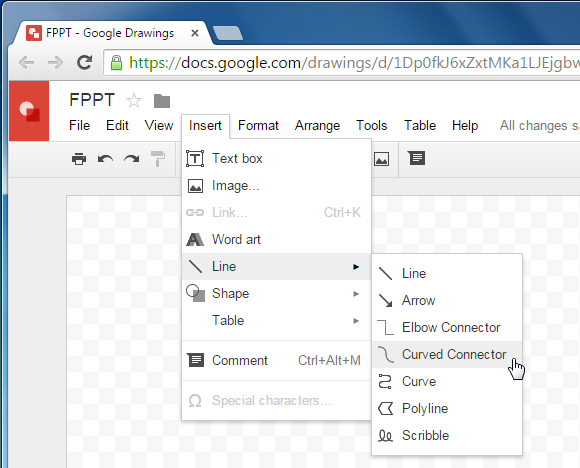Expand the Line submenu arrow
This screenshot has width=580, height=468.
point(356,266)
